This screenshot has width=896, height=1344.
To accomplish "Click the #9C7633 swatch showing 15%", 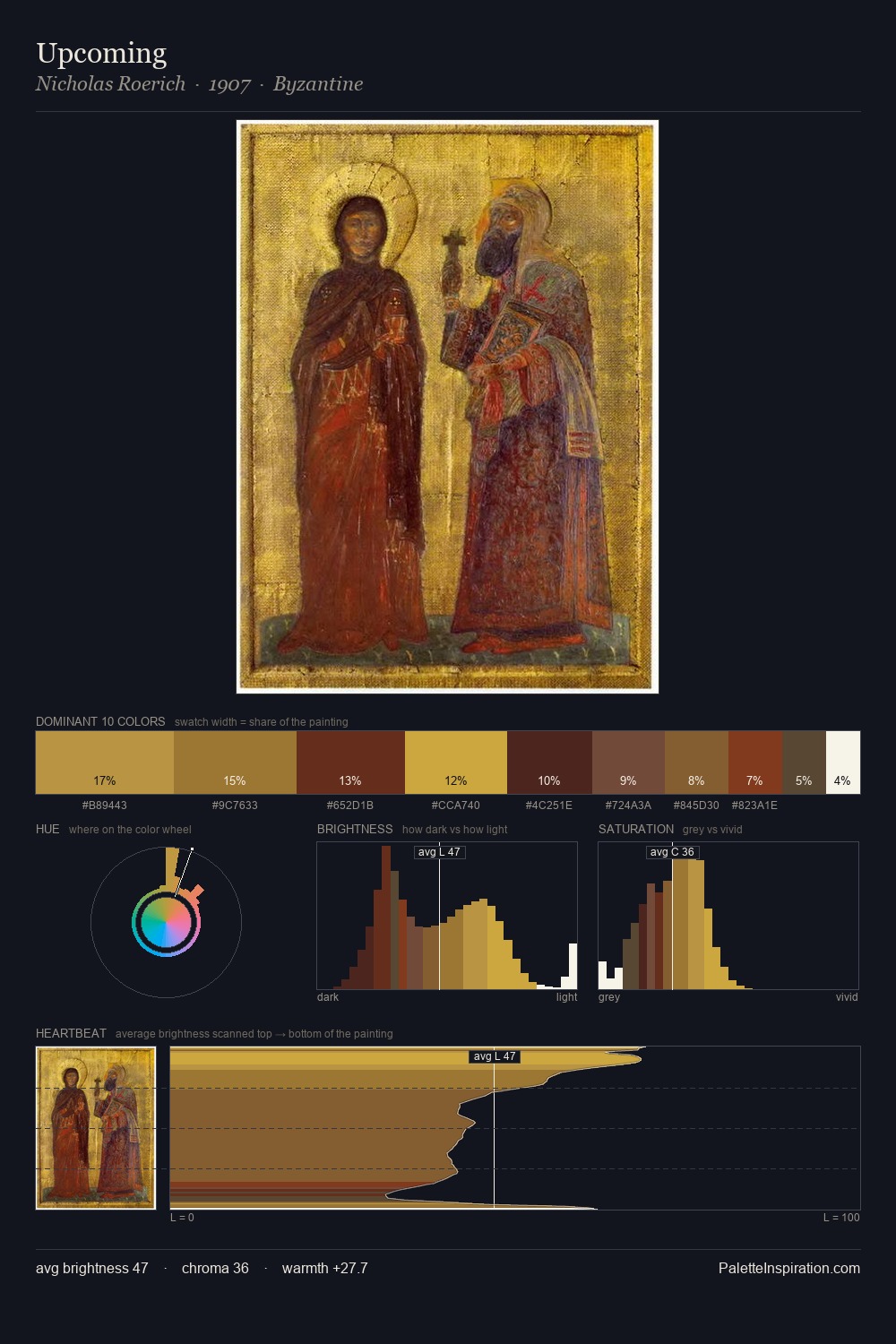I will (235, 762).
